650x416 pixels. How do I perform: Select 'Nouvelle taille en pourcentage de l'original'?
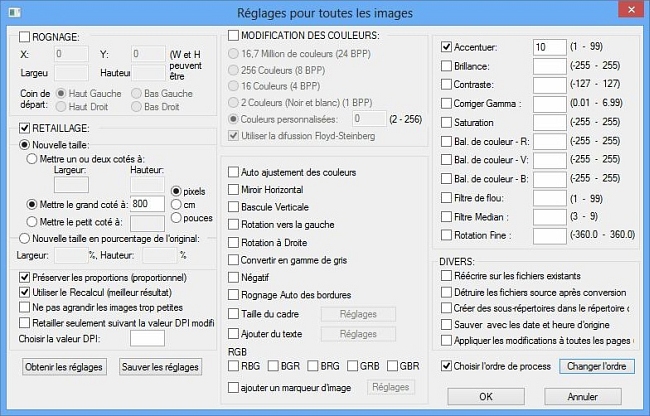24,238
